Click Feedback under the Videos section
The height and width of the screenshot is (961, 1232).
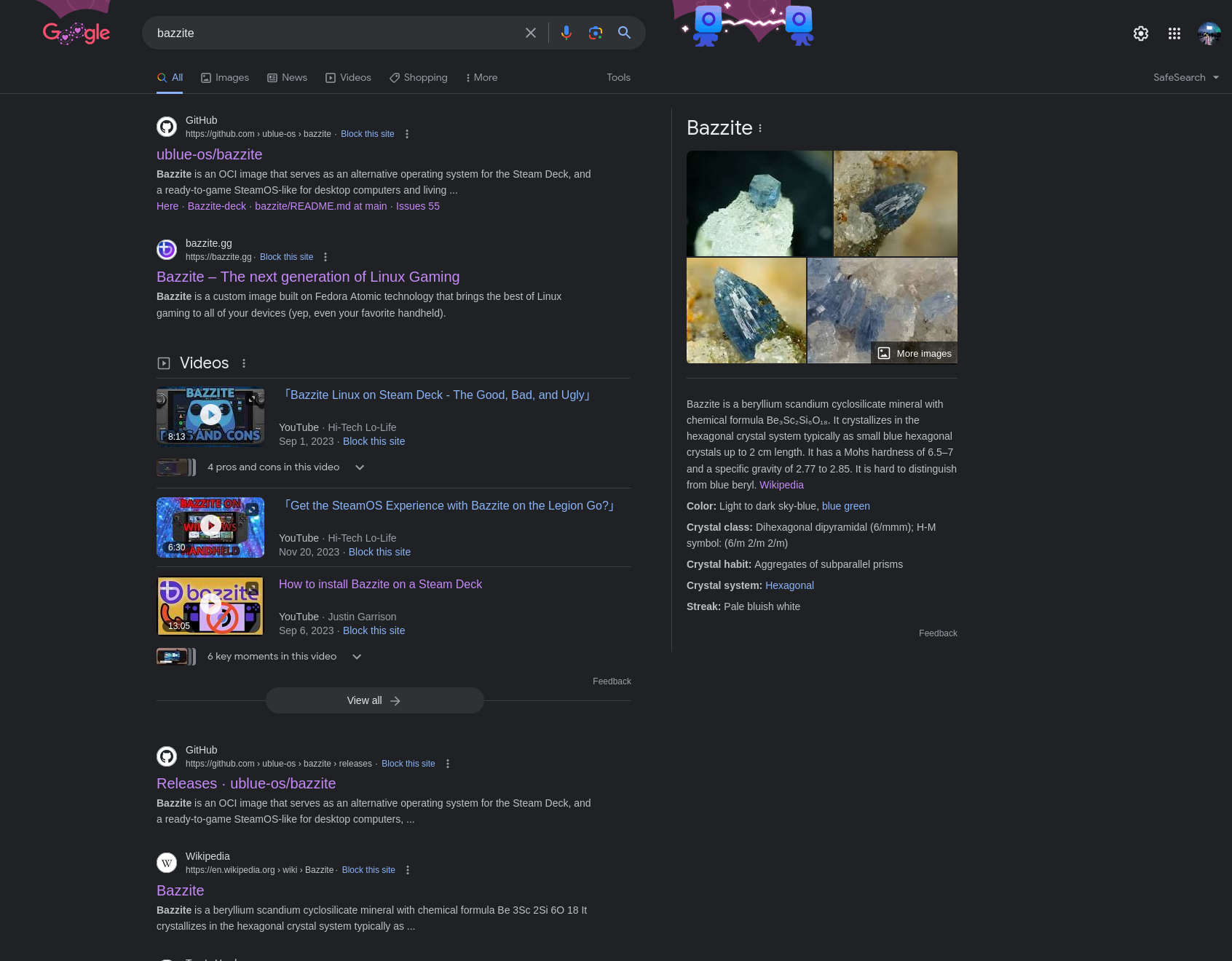coord(612,681)
